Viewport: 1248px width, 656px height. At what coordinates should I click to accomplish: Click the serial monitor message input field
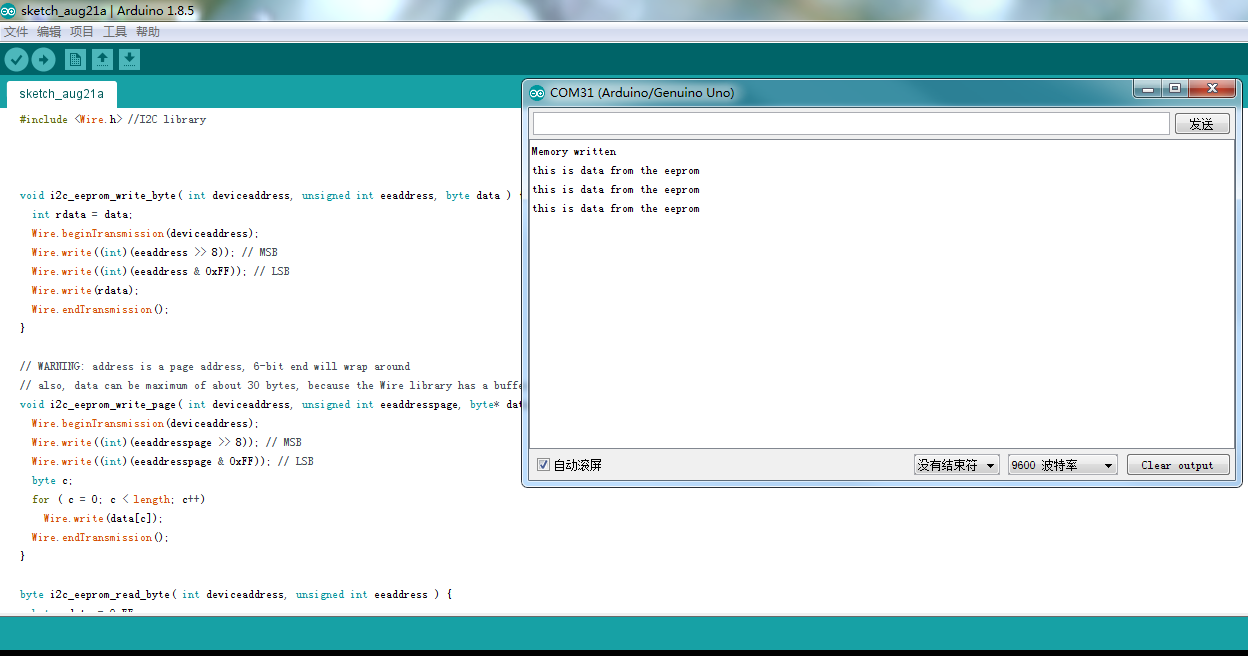point(850,122)
